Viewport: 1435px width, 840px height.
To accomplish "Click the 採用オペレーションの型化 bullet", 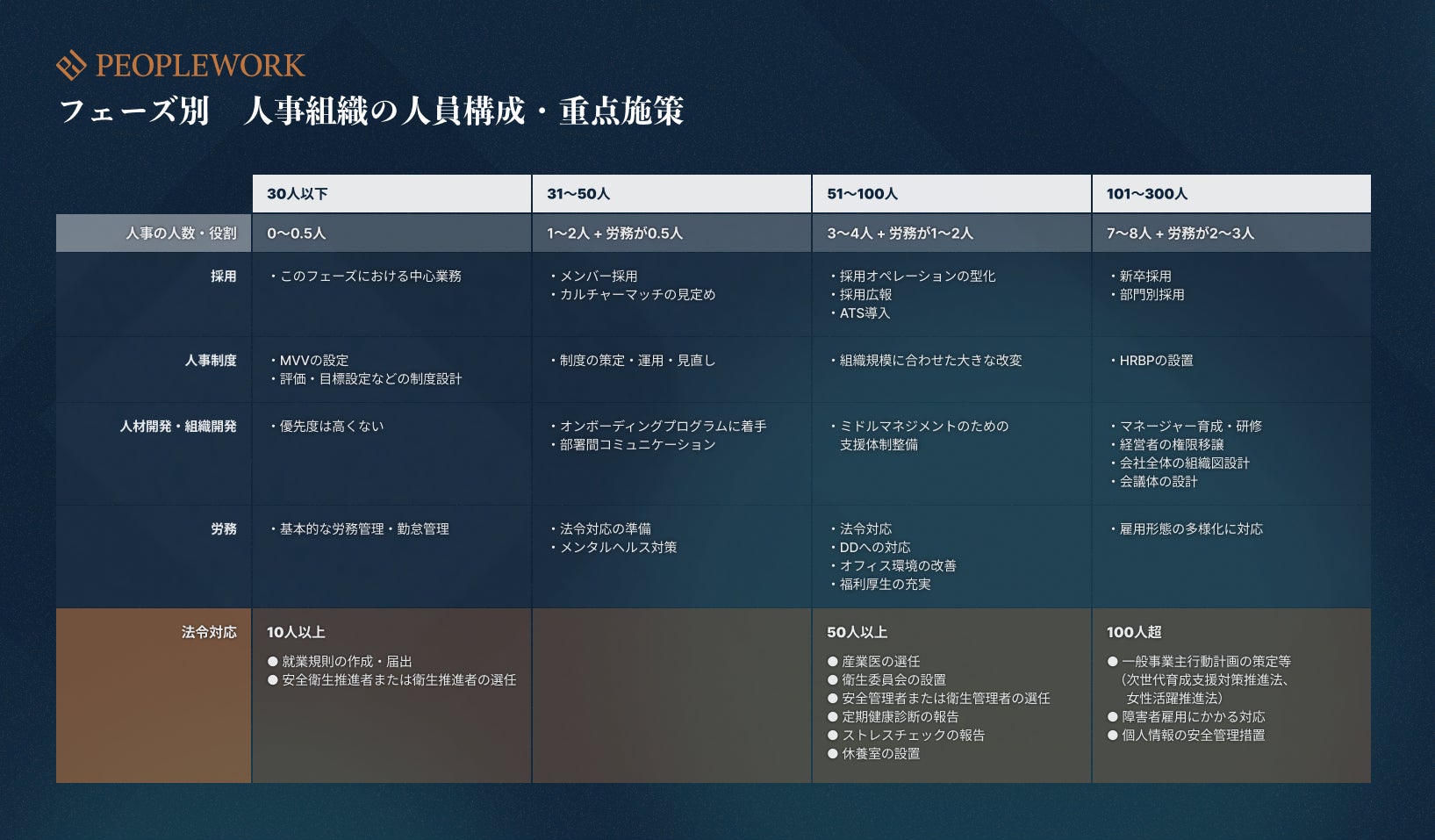I will tap(911, 276).
